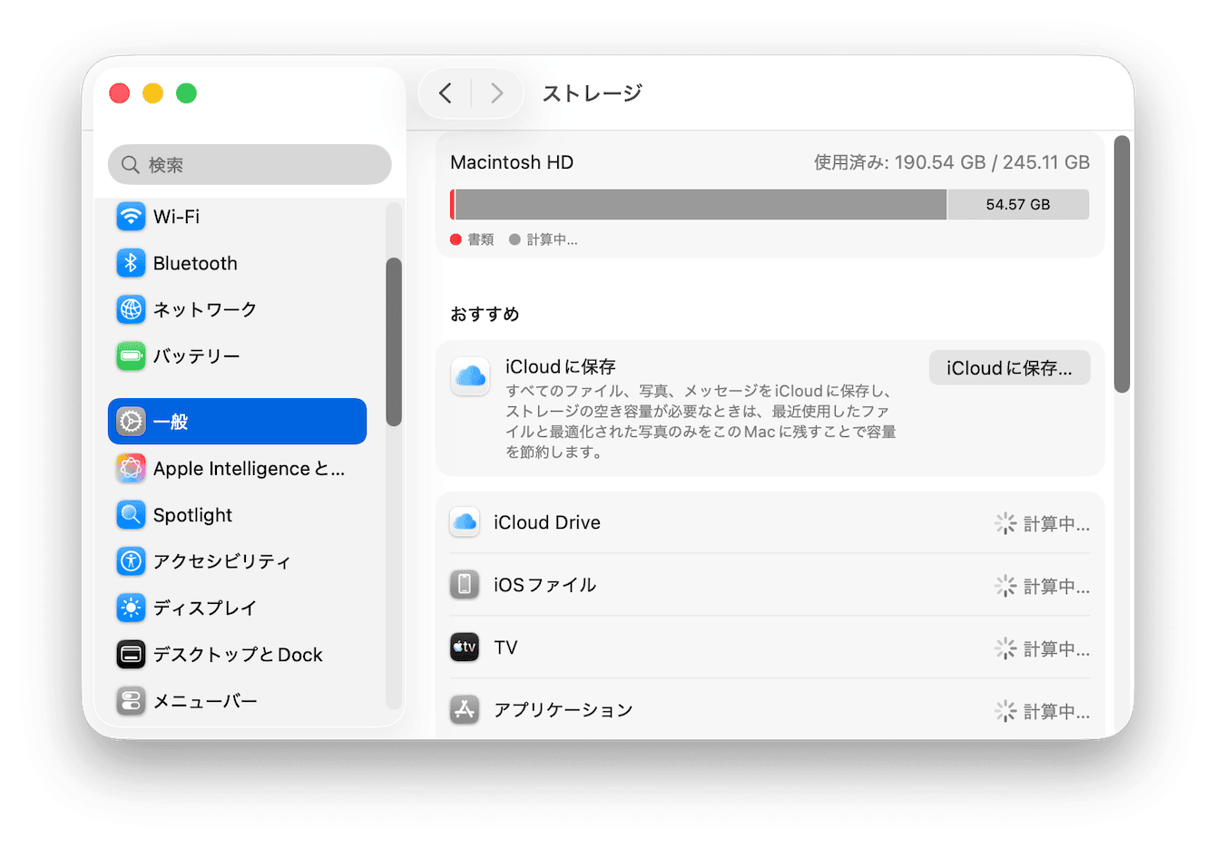The width and height of the screenshot is (1216, 847).
Task: Open デスクトップとDock settings
Action: click(237, 655)
